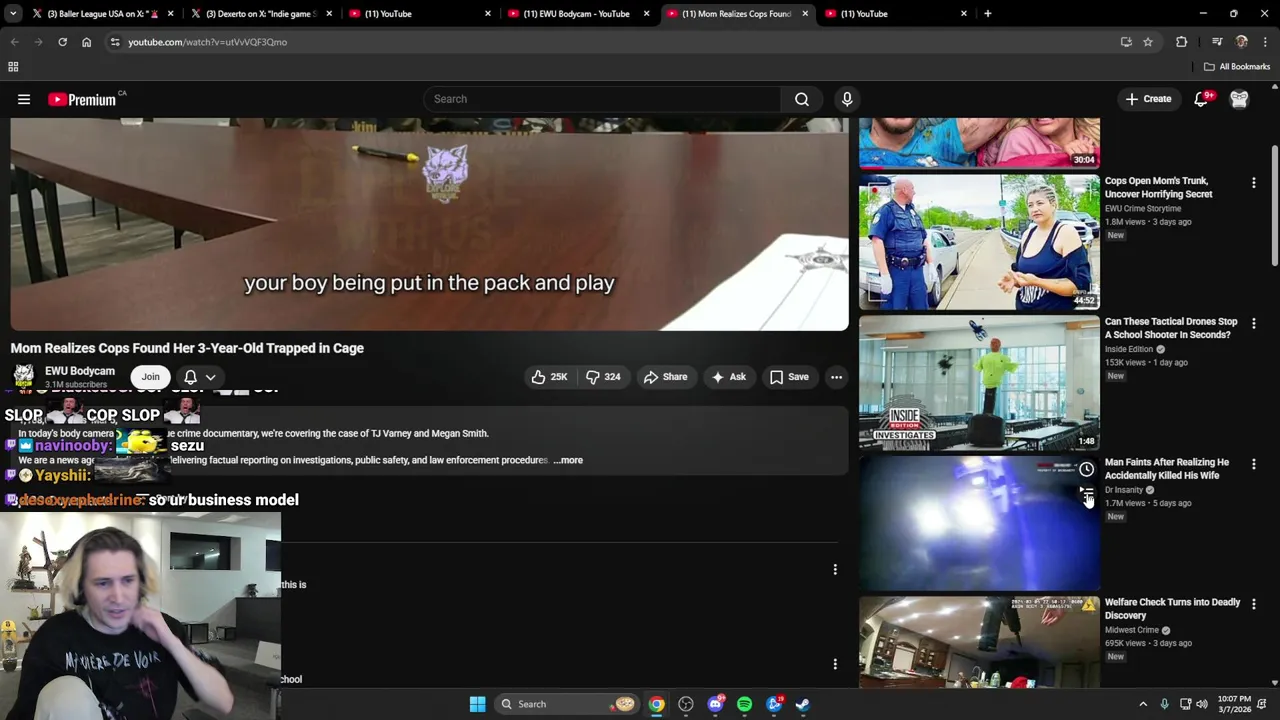Open Discord from the taskbar

[x=715, y=704]
